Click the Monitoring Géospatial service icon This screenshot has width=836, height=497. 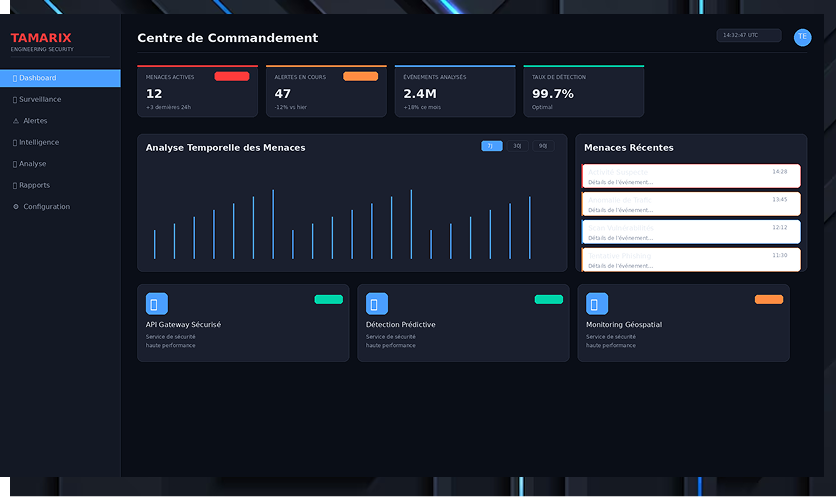pyautogui.click(x=597, y=304)
